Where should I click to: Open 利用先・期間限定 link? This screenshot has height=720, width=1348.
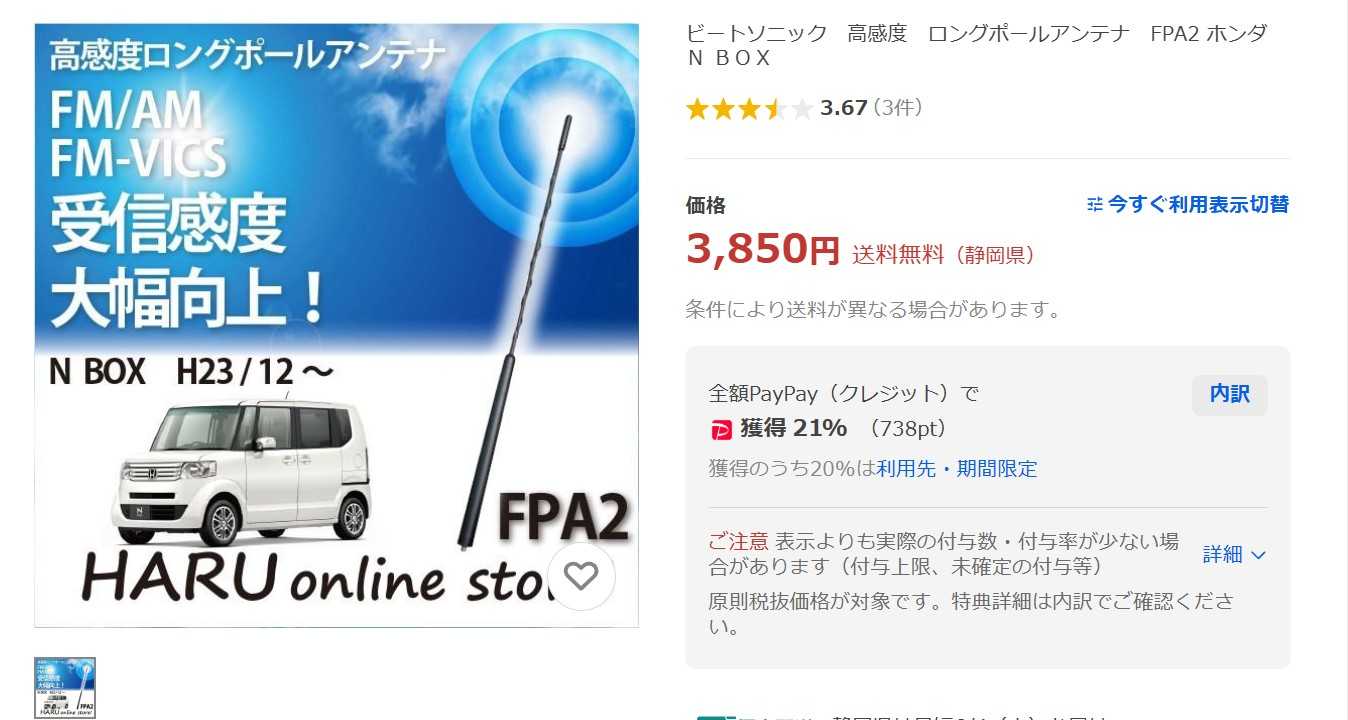coord(957,468)
